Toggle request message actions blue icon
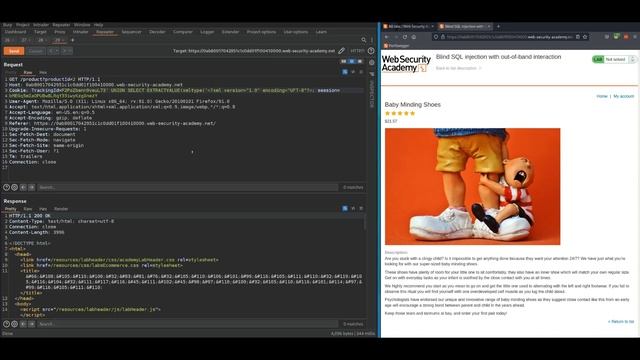This screenshot has height=360, width=640. coord(345,72)
